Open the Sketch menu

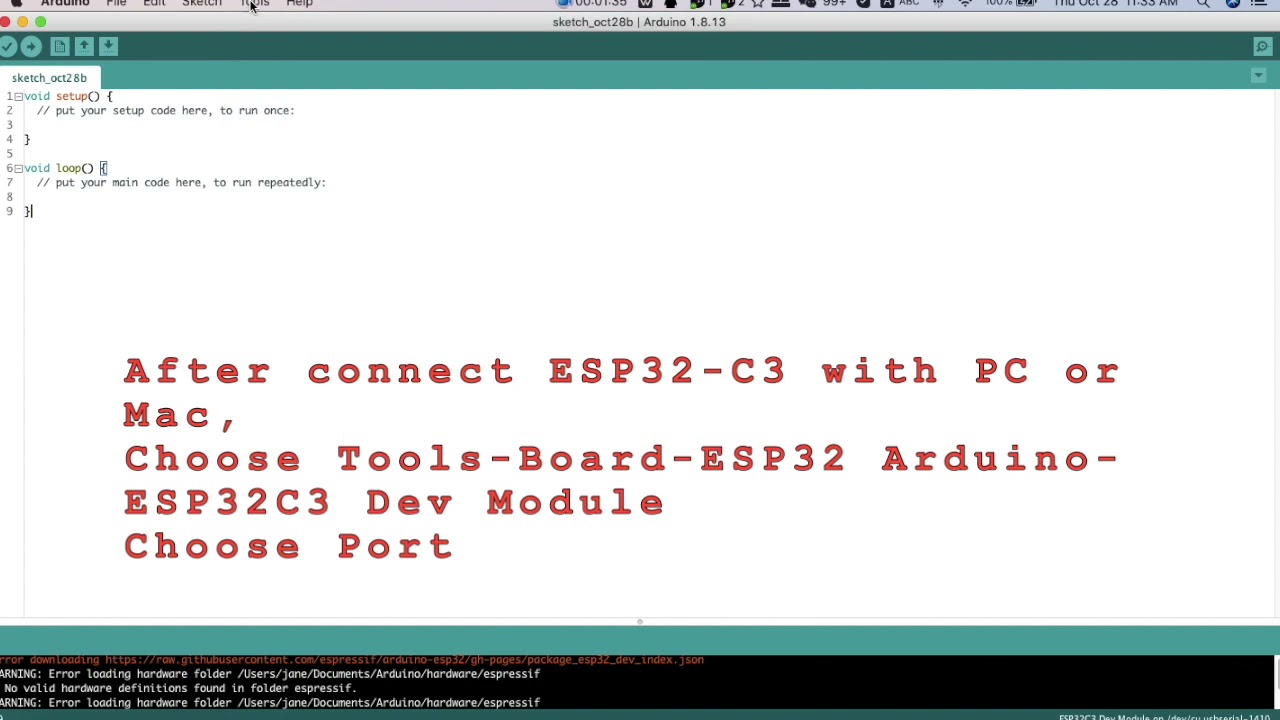(202, 3)
